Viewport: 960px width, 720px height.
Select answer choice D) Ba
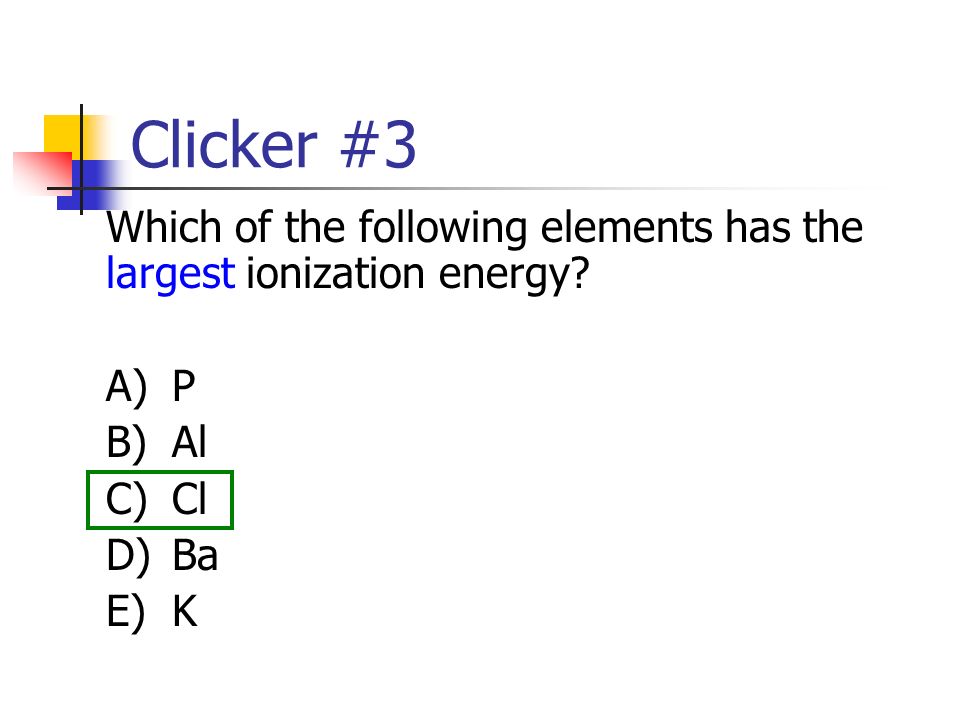pyautogui.click(x=162, y=555)
